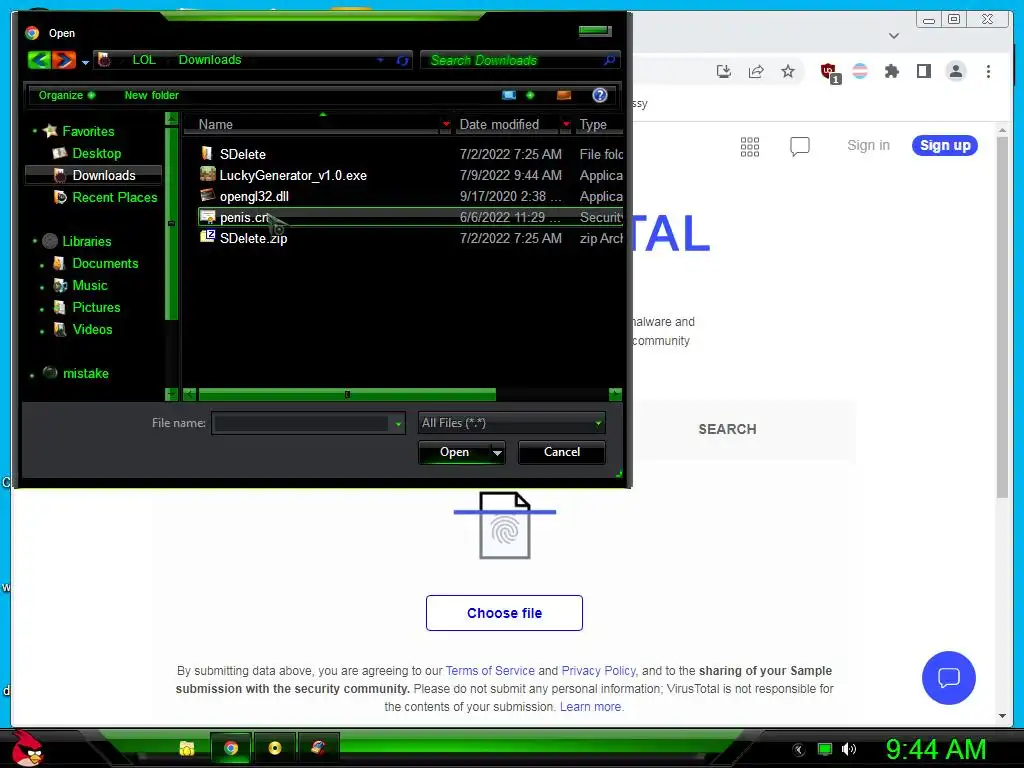Change the view with views icon
The height and width of the screenshot is (768, 1024).
point(509,95)
